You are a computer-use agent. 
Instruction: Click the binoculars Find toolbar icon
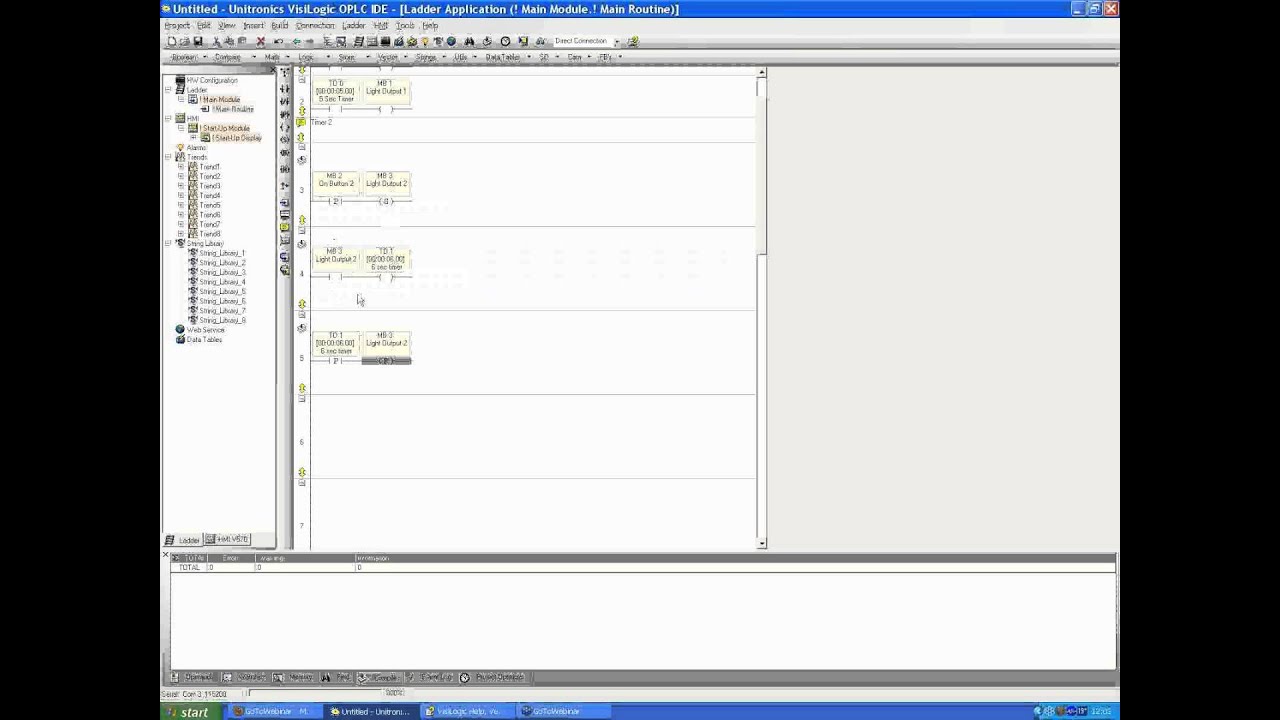469,41
